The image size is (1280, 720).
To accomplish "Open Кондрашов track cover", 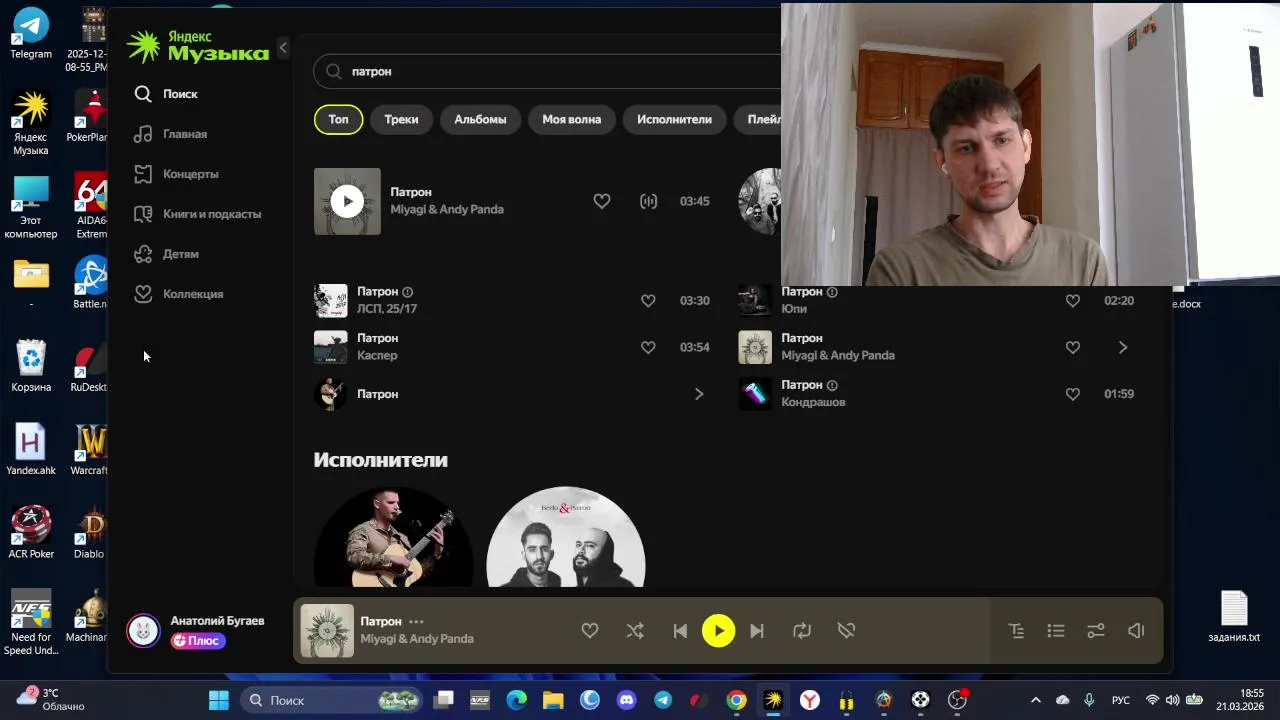I will pos(755,394).
